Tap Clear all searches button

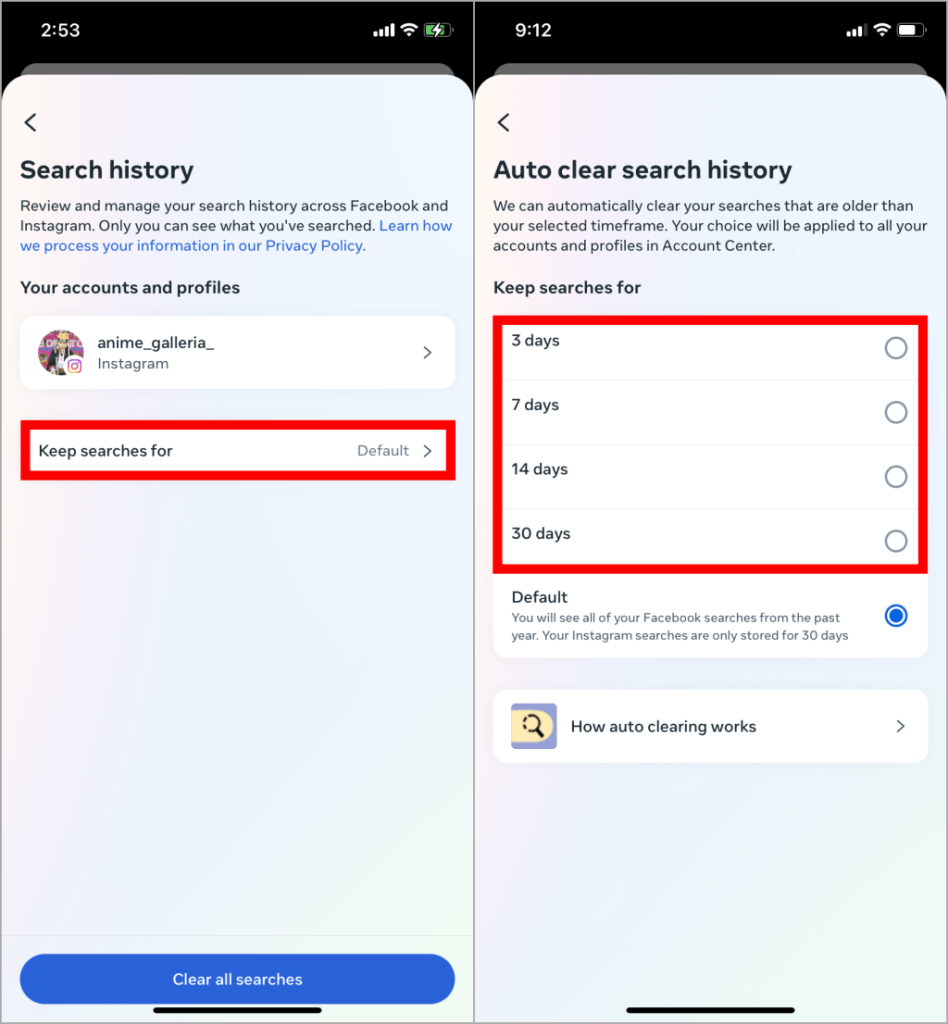click(x=237, y=979)
